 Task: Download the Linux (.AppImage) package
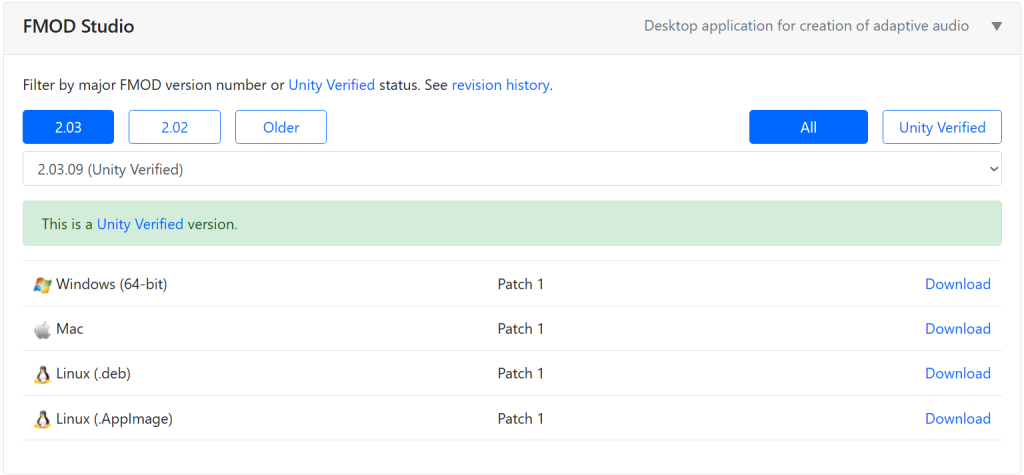click(958, 418)
